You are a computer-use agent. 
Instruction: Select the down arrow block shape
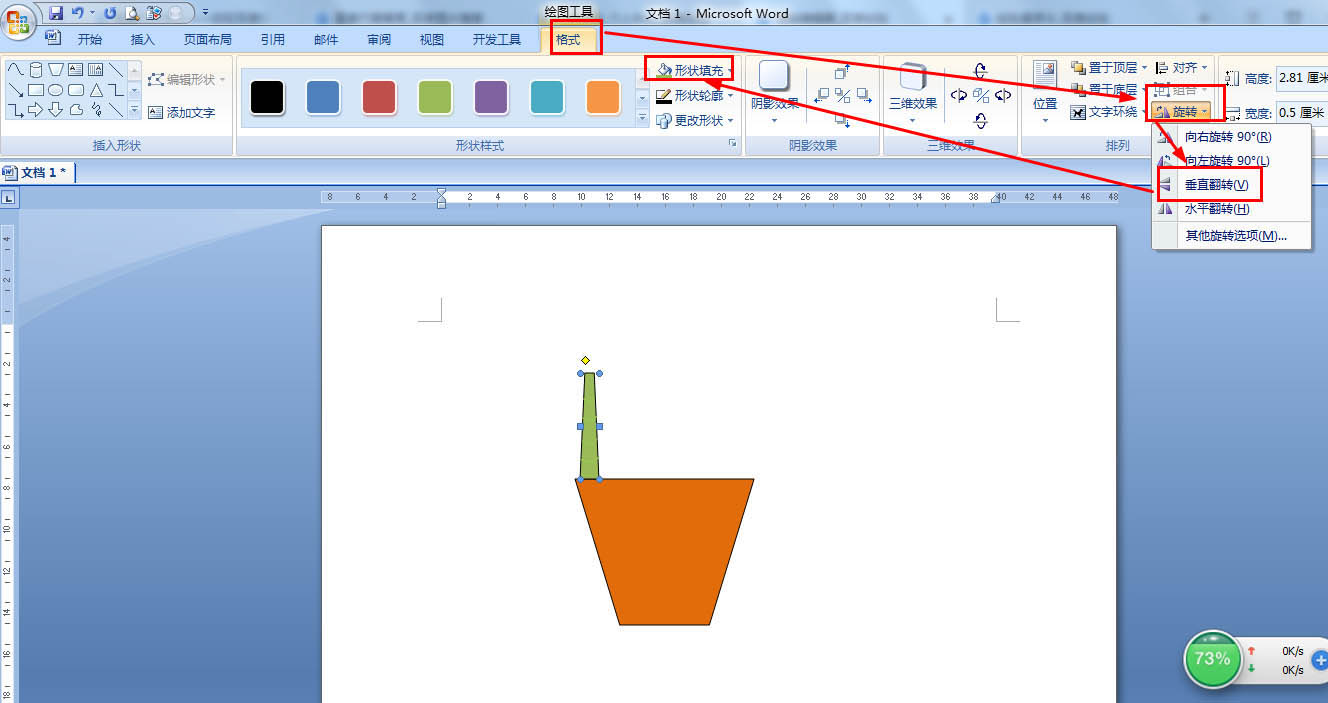coord(55,110)
